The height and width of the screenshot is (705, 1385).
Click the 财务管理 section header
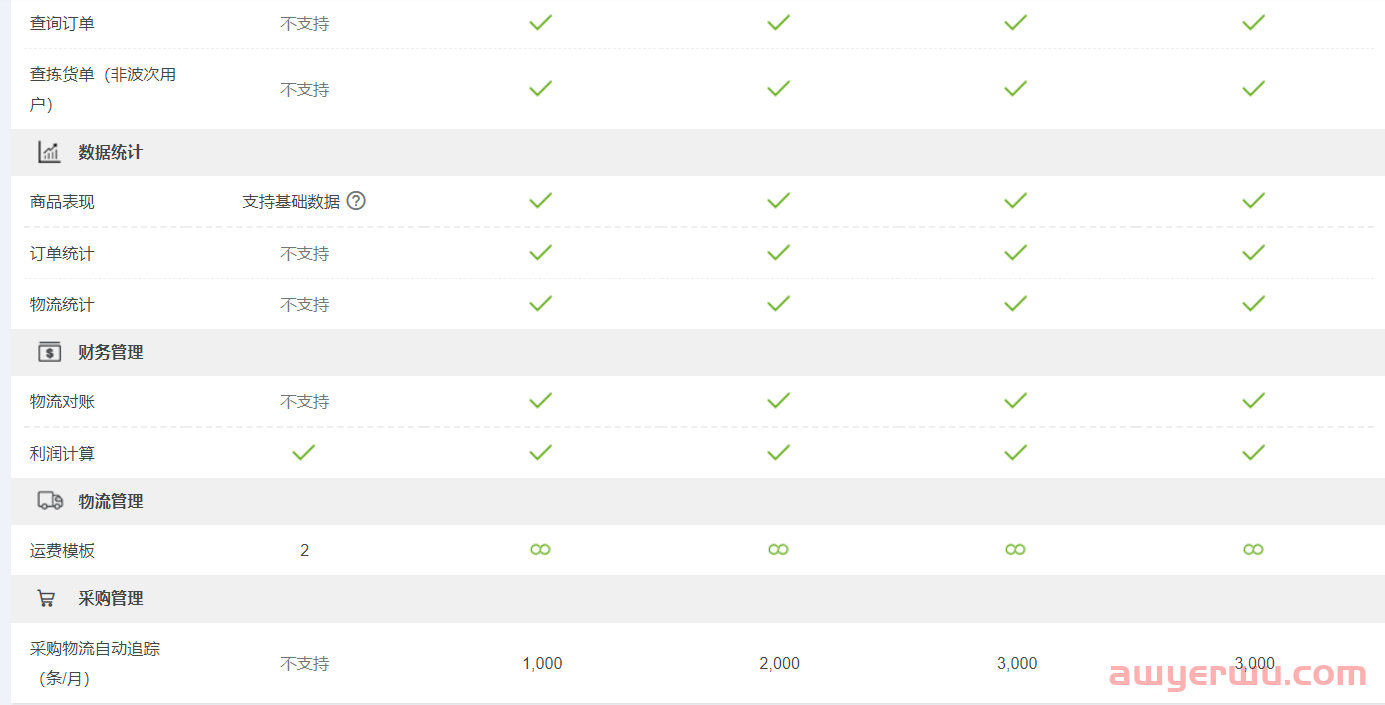point(111,353)
